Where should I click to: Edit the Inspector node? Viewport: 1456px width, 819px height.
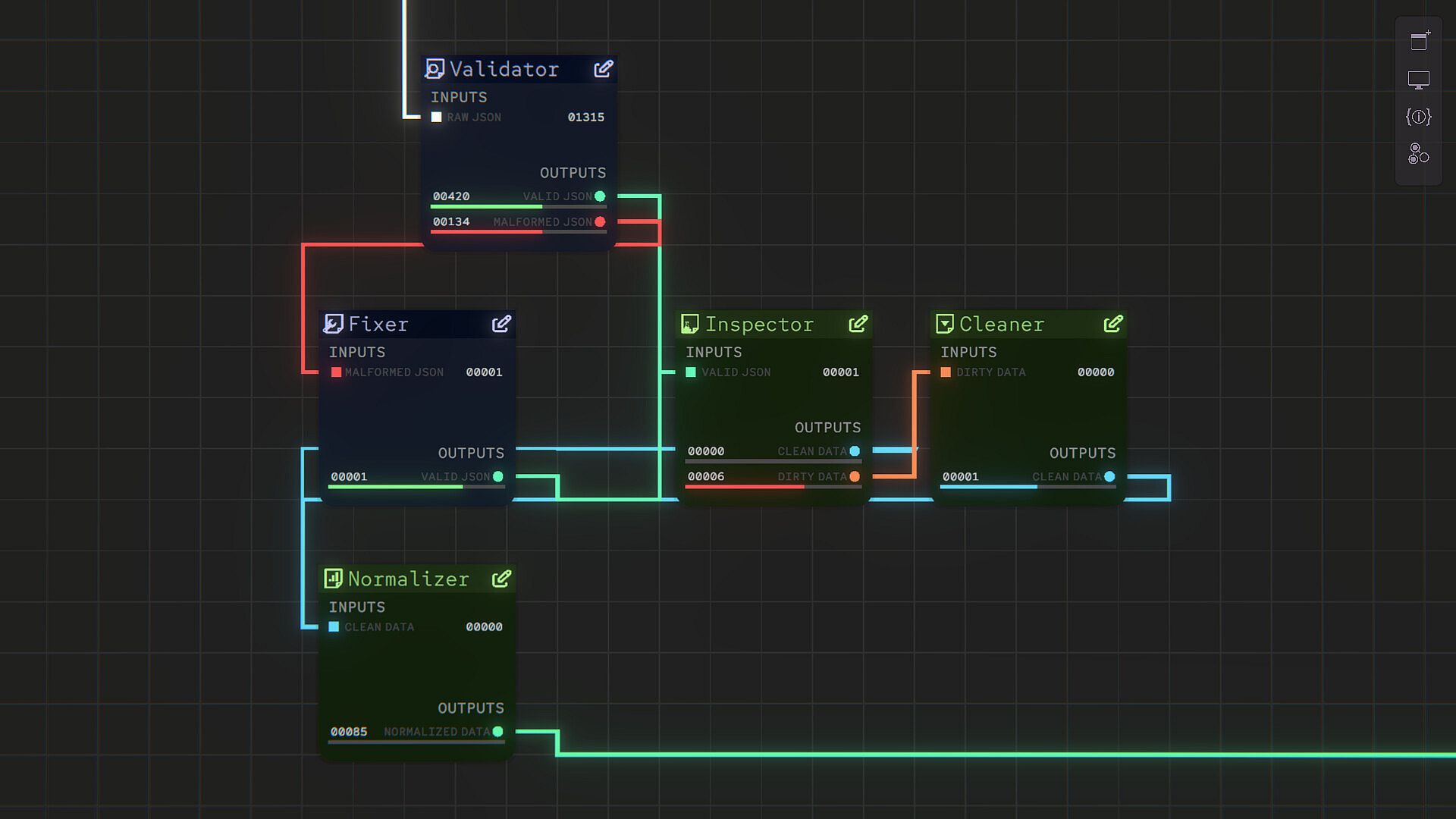point(858,324)
